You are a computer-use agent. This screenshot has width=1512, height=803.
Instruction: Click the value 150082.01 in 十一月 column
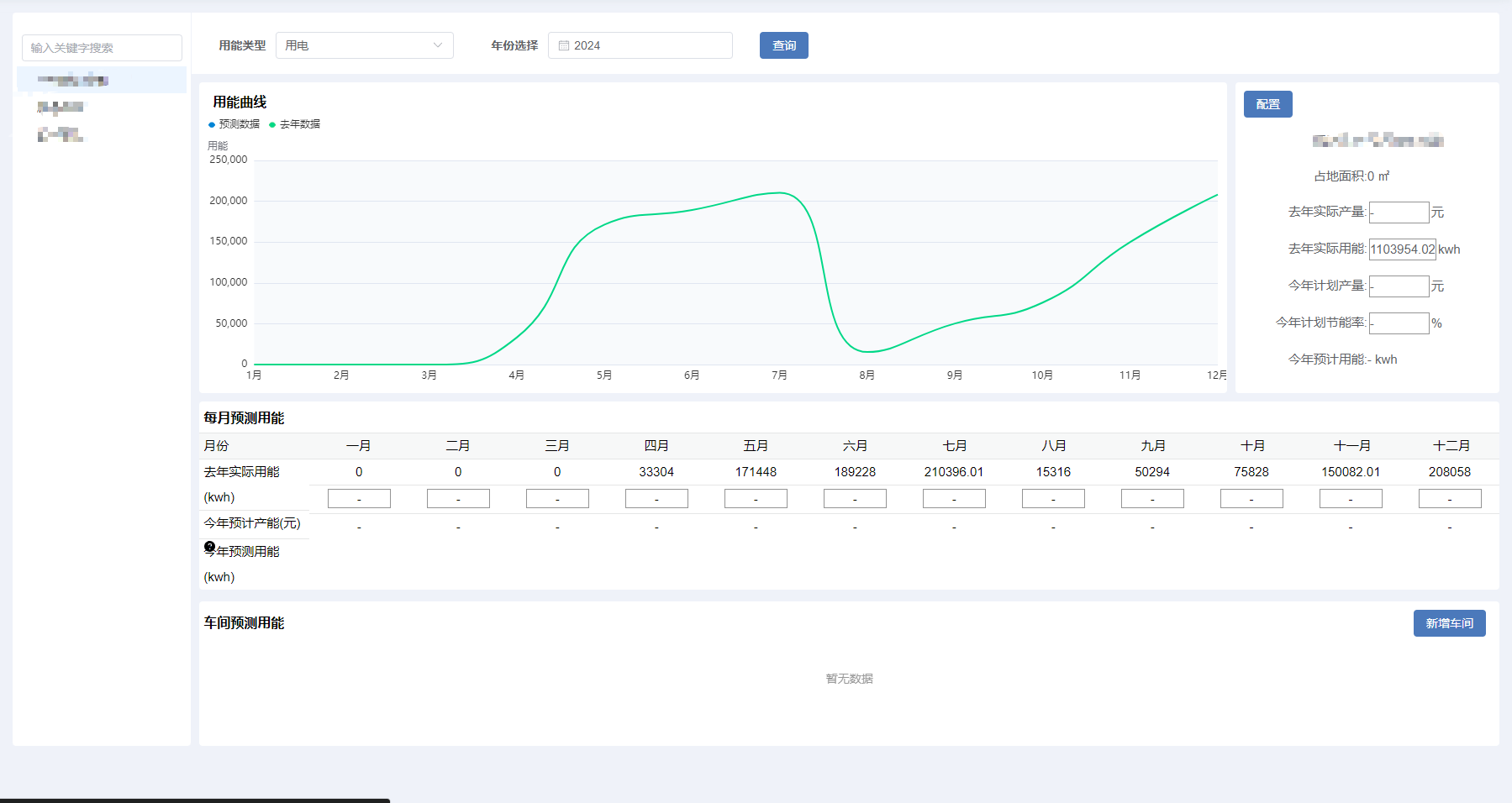(x=1351, y=472)
